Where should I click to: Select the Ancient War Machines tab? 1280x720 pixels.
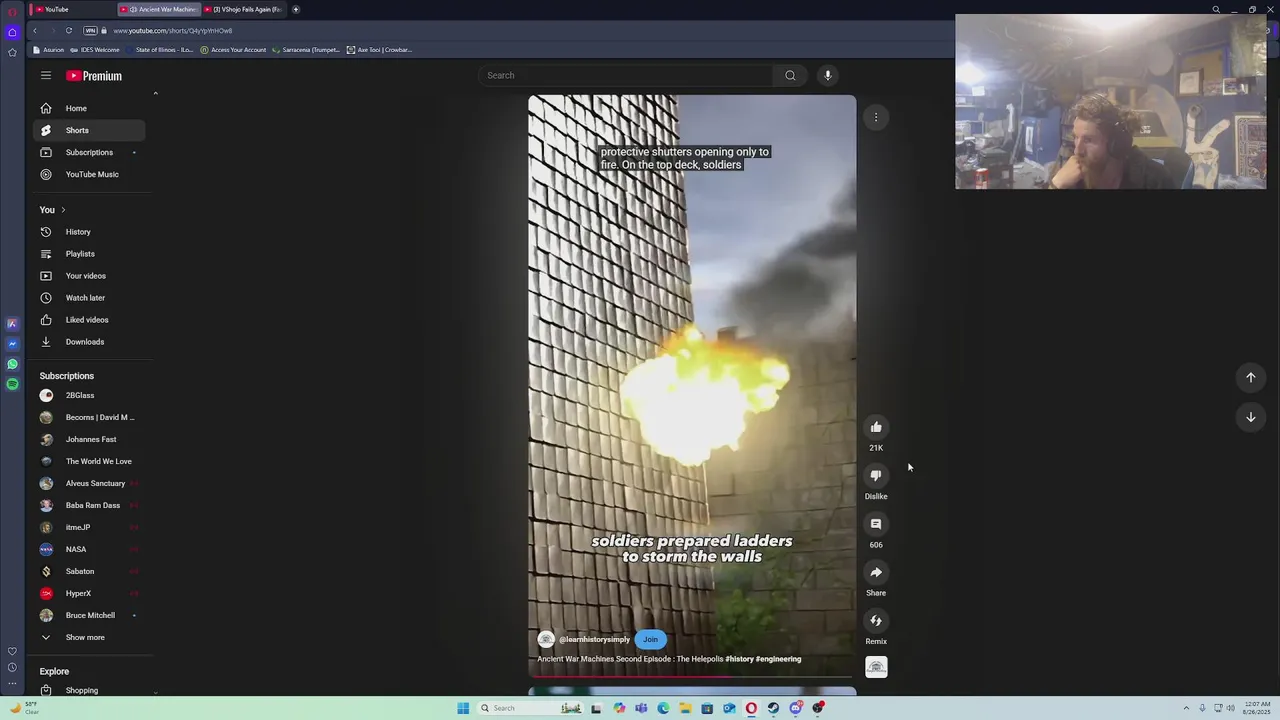(160, 9)
